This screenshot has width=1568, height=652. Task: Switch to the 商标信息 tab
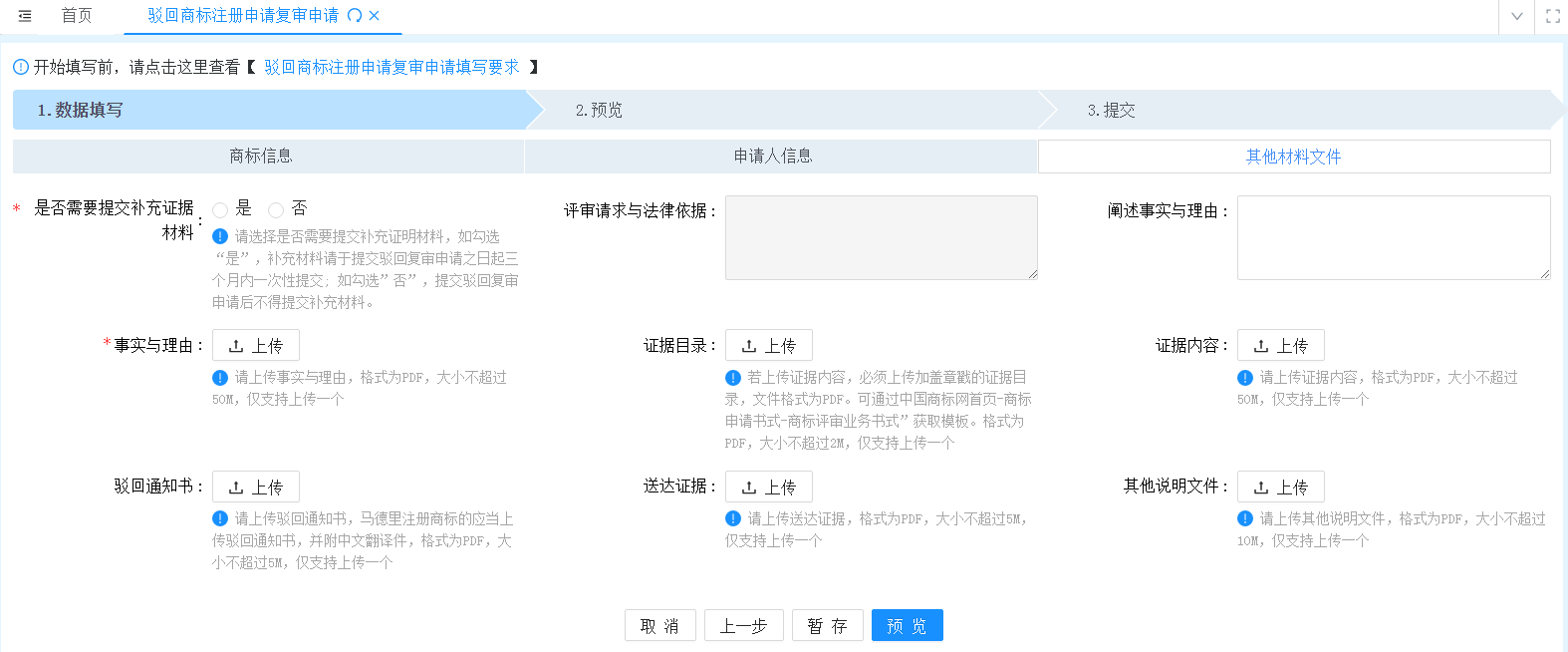tap(261, 157)
